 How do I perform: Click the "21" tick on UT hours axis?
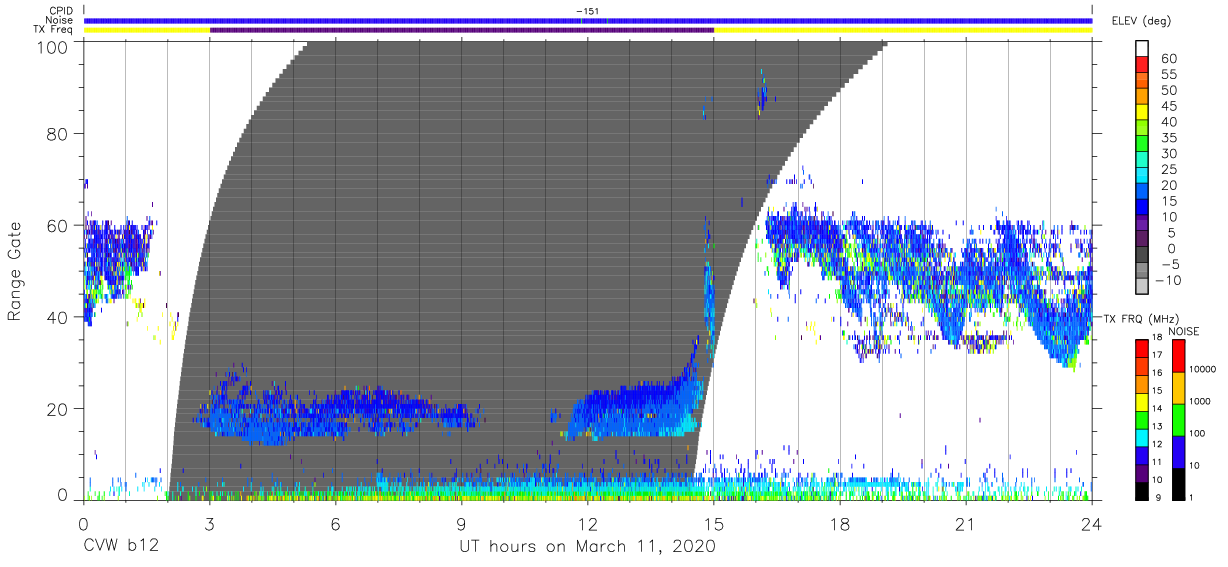[966, 524]
